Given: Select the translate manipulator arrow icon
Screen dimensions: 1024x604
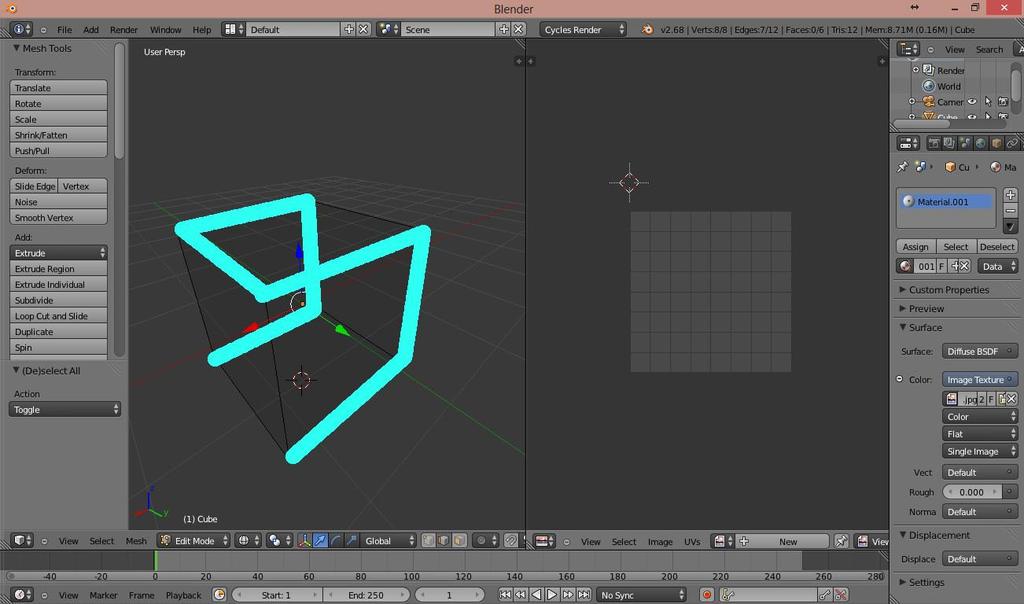Looking at the screenshot, I should click(x=320, y=541).
